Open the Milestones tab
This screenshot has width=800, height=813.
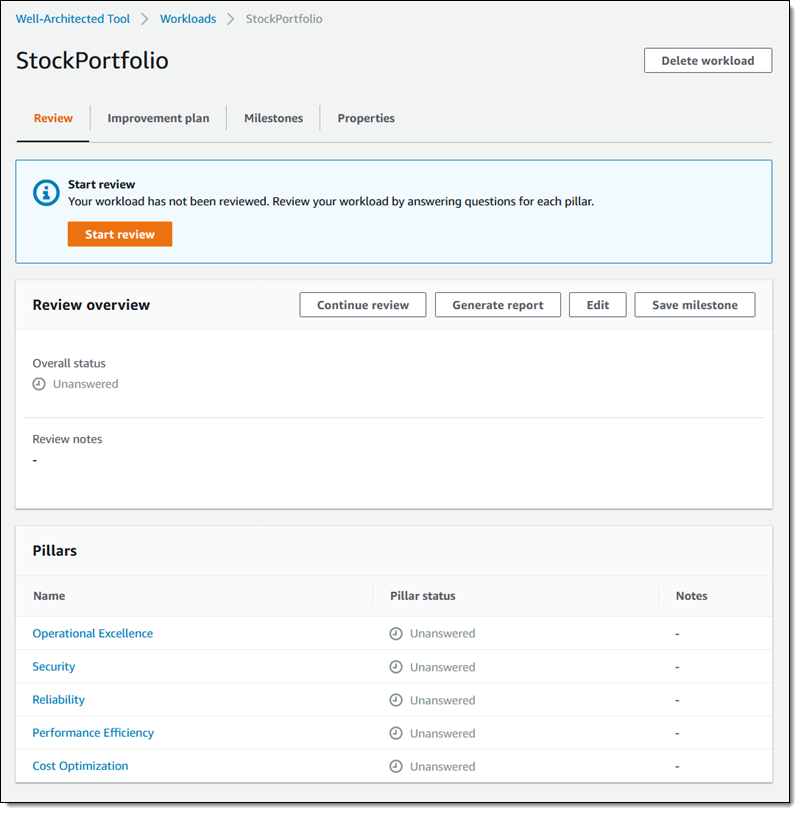273,118
